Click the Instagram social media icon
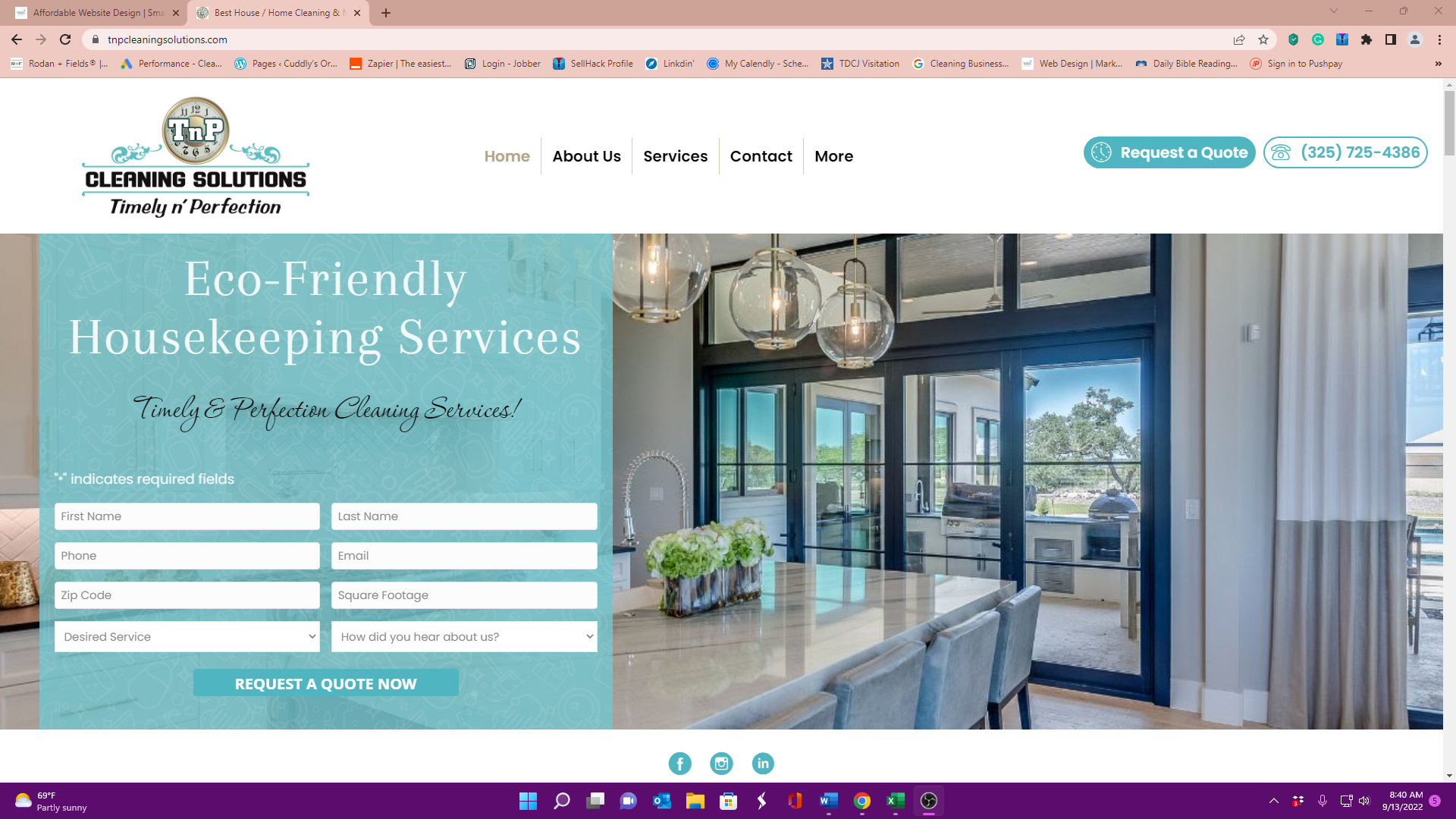1456x819 pixels. click(x=722, y=763)
